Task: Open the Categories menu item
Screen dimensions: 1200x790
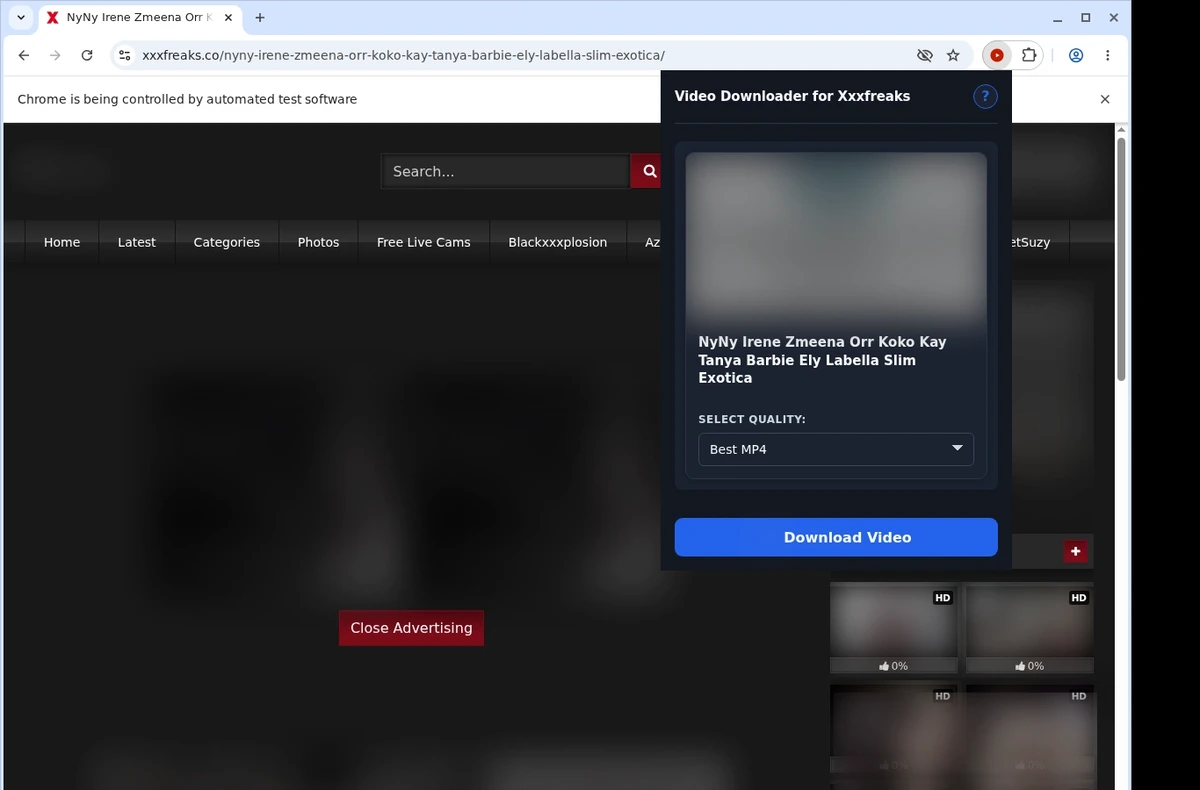Action: pos(227,242)
